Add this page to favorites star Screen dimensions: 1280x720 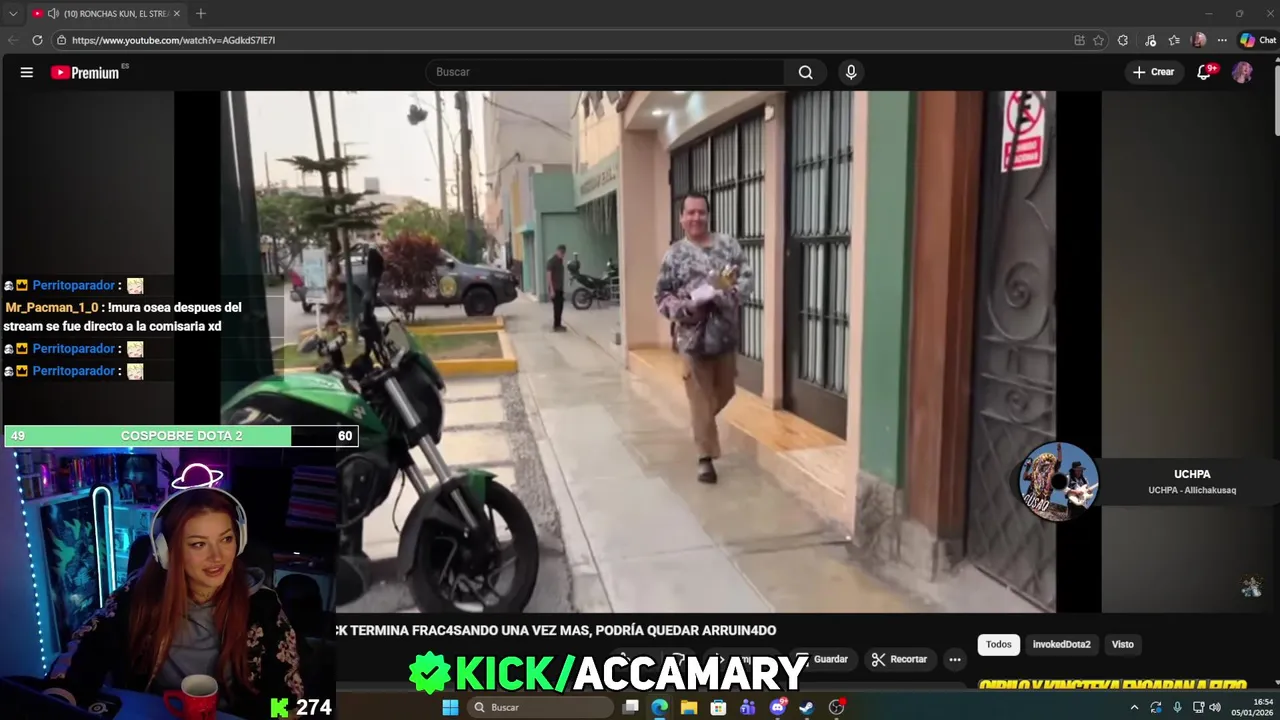1098,40
